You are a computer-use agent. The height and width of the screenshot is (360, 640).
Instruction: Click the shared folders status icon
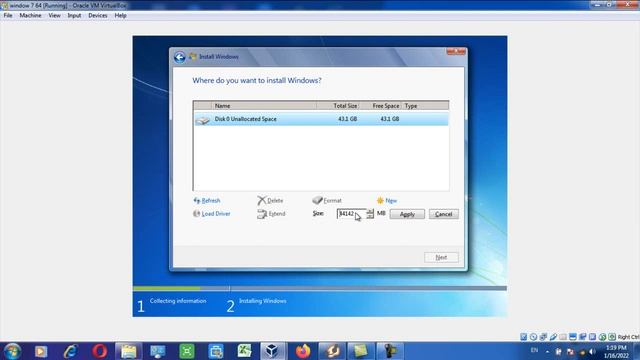click(563, 337)
